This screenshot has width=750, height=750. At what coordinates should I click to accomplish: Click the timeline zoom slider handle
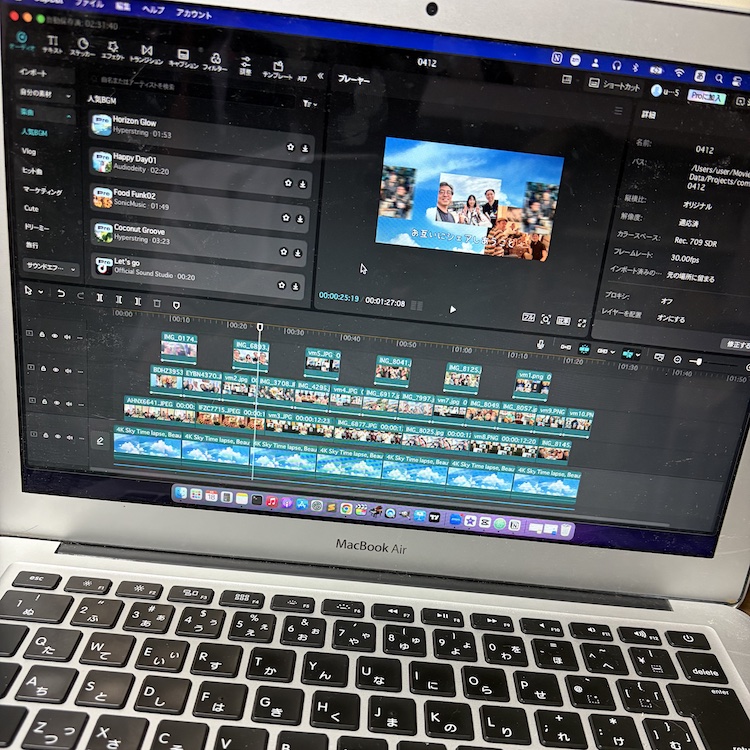click(698, 362)
